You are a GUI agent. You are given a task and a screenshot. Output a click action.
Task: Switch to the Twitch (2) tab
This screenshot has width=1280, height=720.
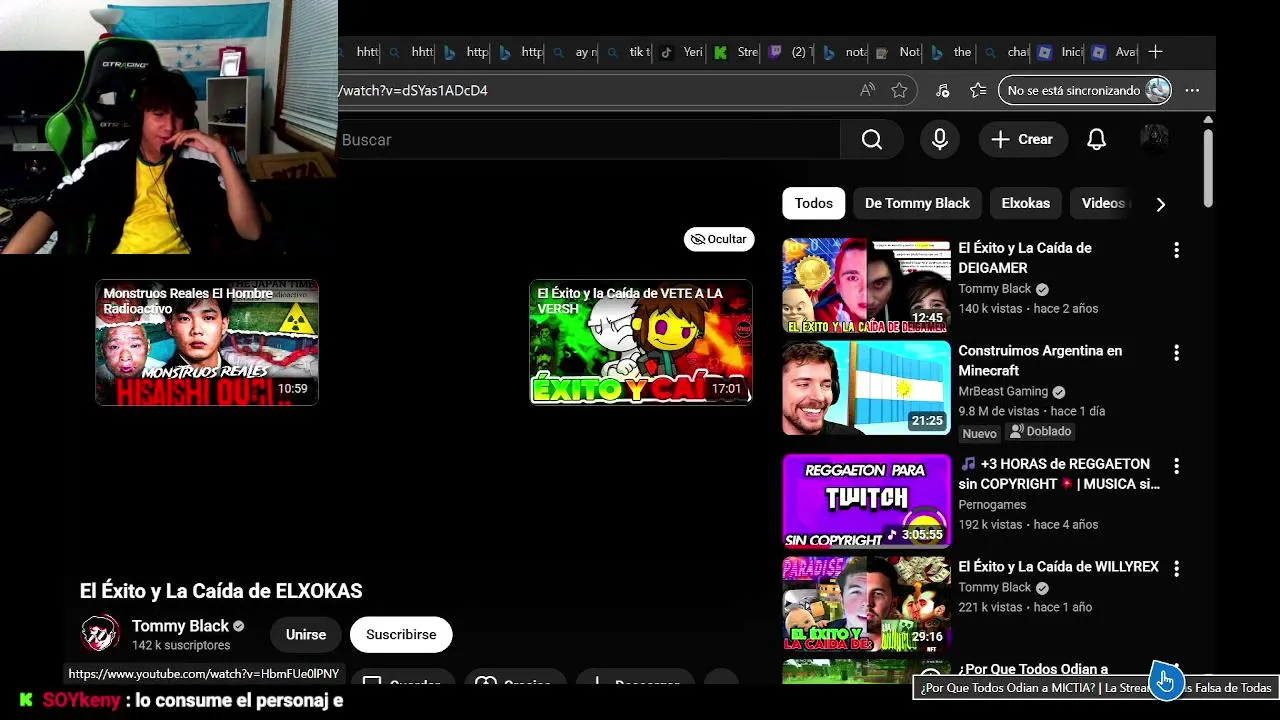point(790,52)
